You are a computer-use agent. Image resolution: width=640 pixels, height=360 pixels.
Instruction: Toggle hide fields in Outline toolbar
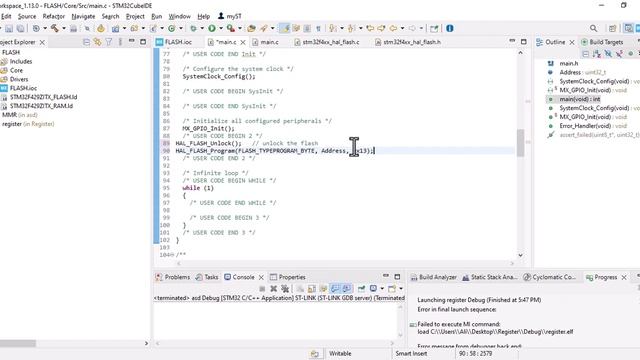pos(608,54)
